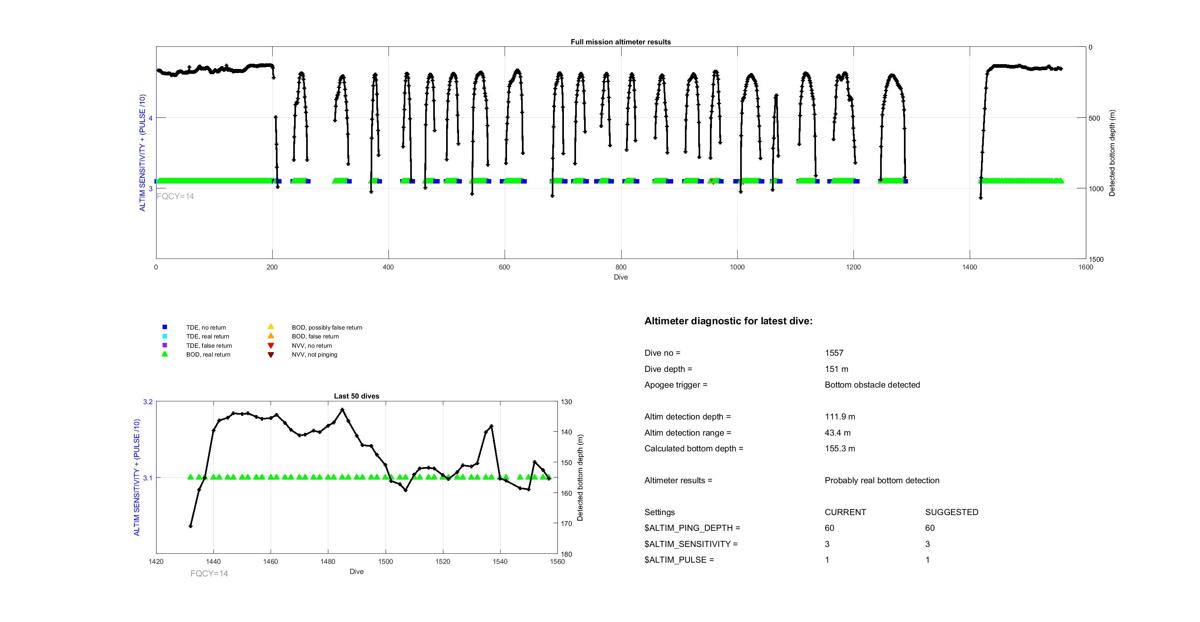Viewport: 1200px width, 622px height.
Task: Click the '$ALTIM_SENSITIVITY =' setting name
Action: click(691, 544)
